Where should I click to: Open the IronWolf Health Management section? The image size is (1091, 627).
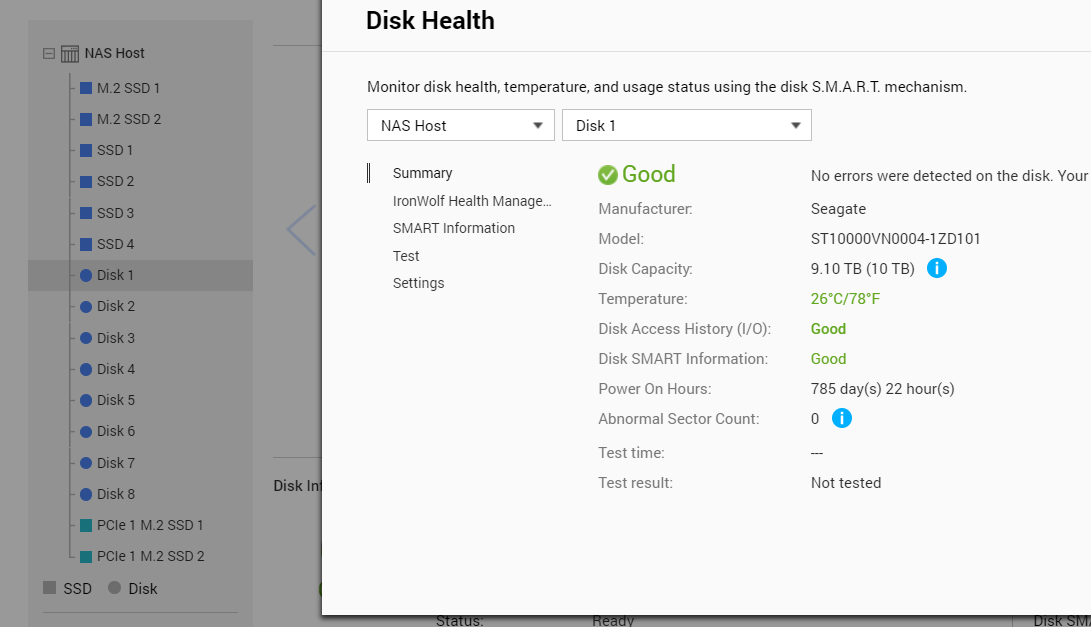coord(472,201)
